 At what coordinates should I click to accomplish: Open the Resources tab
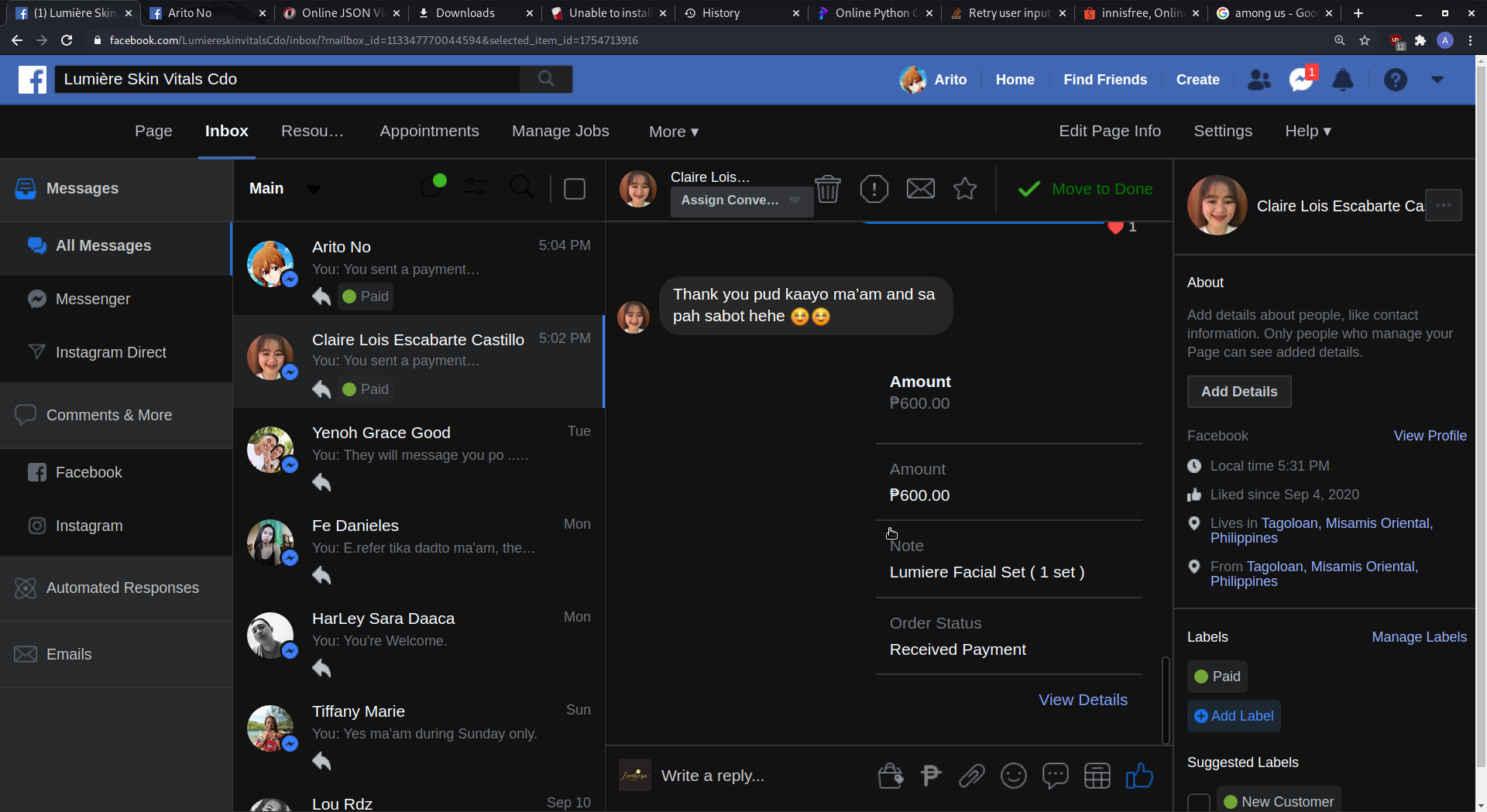(x=312, y=131)
